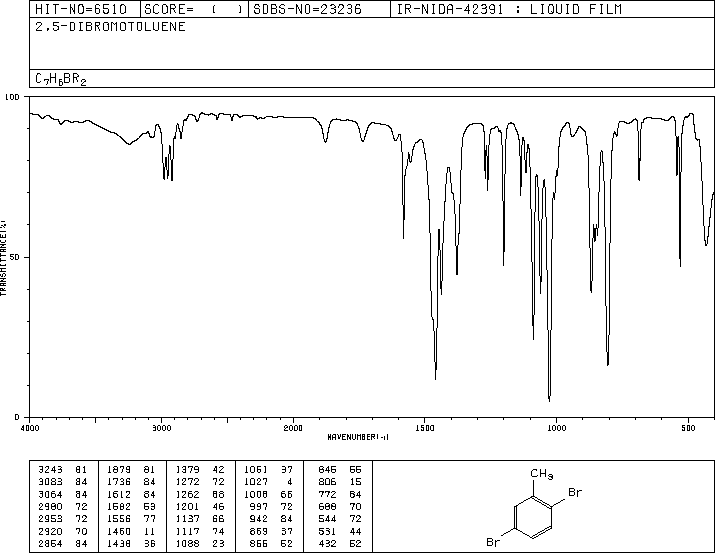The image size is (715, 553).
Task: Click the 0 label on transmittance axis
Action: pyautogui.click(x=17, y=417)
